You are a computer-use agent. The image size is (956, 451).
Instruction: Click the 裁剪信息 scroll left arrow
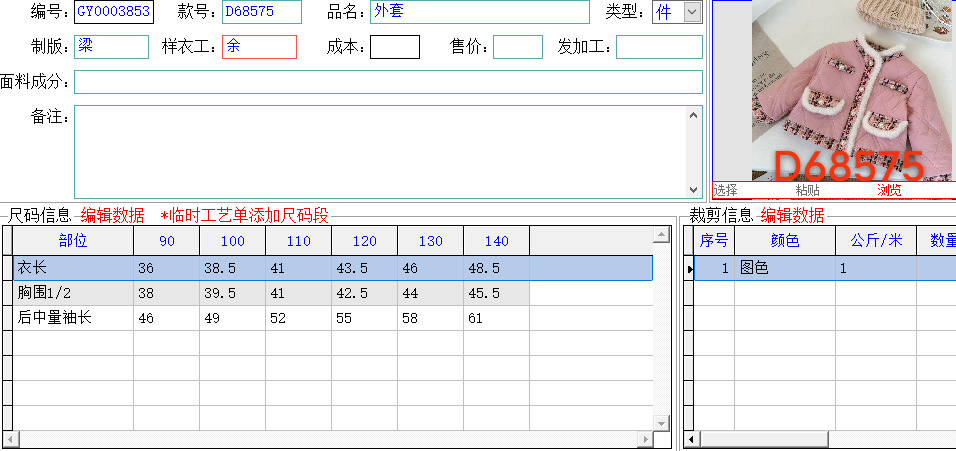point(691,439)
